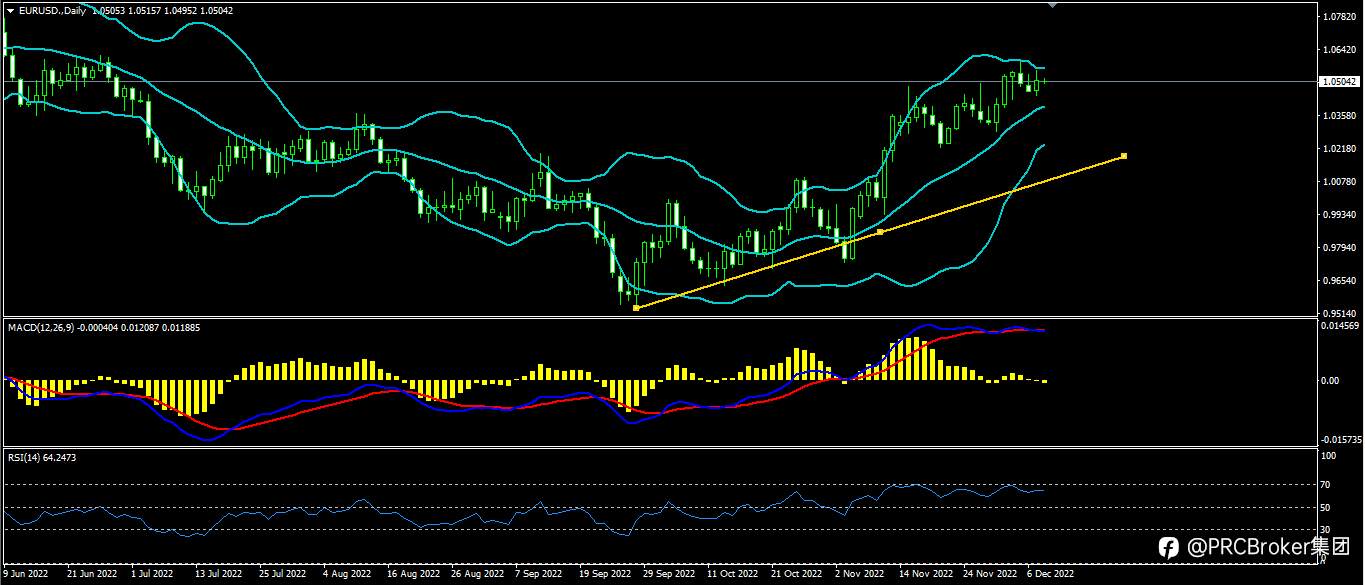Click the 1.02180 price axis label

point(1338,149)
